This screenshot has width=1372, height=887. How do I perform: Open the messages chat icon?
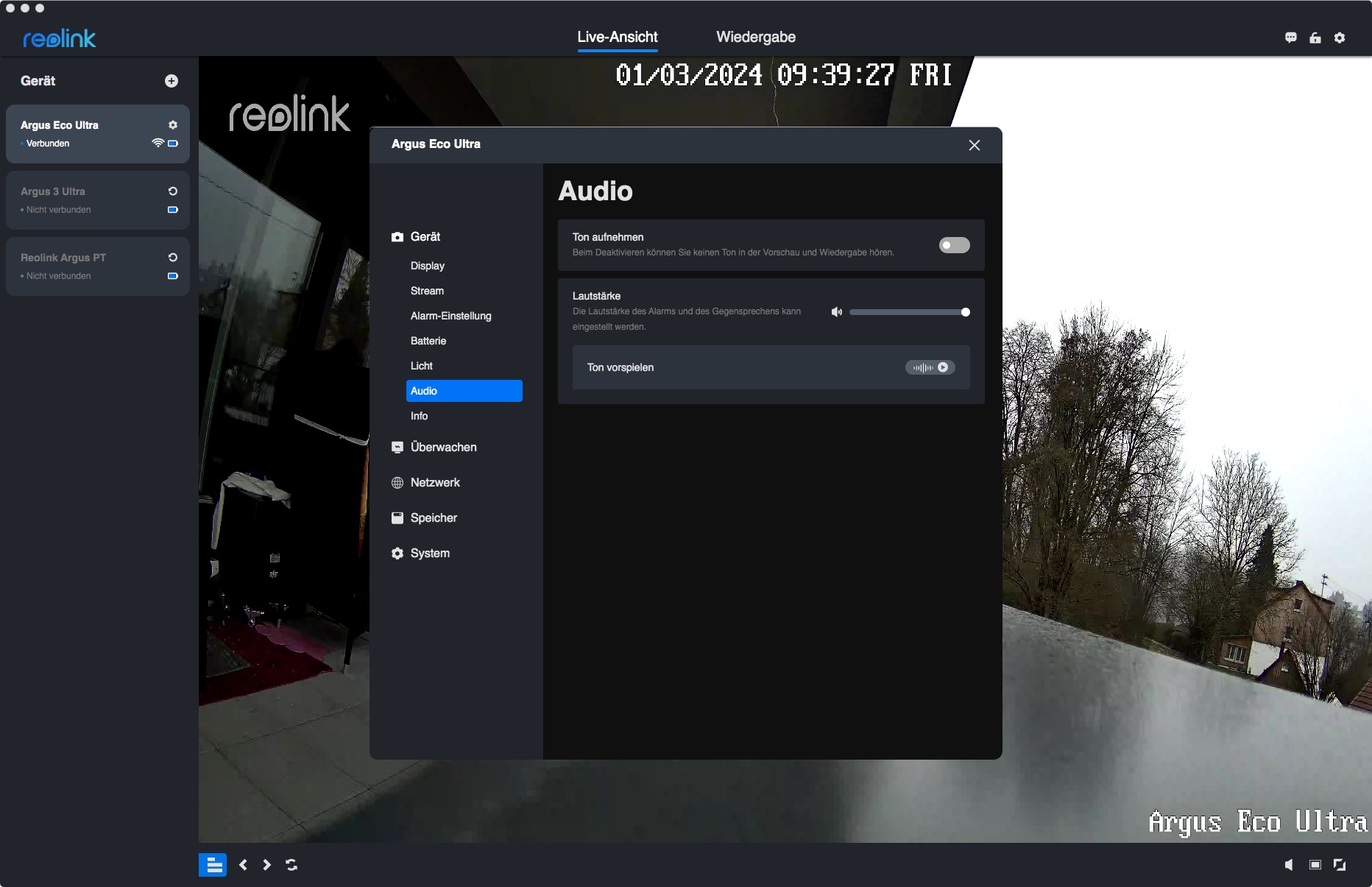coord(1290,38)
